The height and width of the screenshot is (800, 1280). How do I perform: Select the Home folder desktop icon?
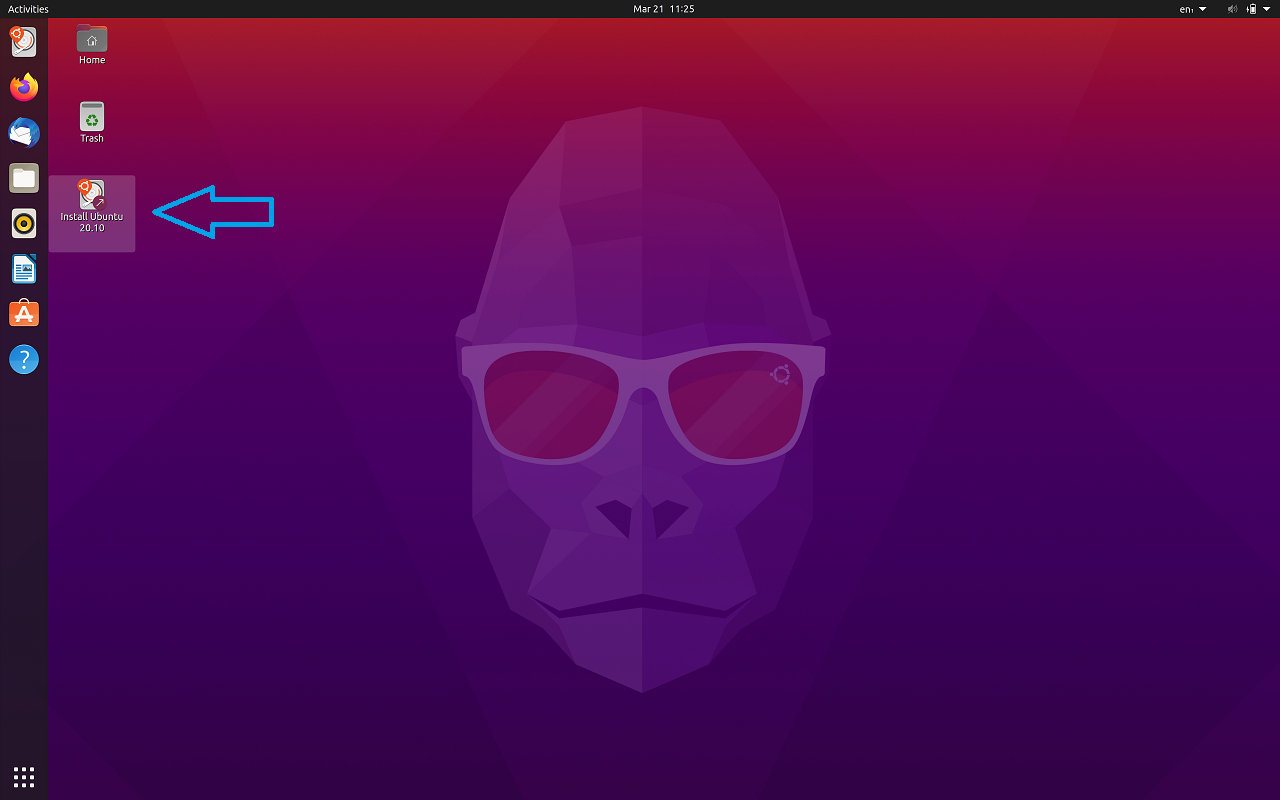point(92,46)
